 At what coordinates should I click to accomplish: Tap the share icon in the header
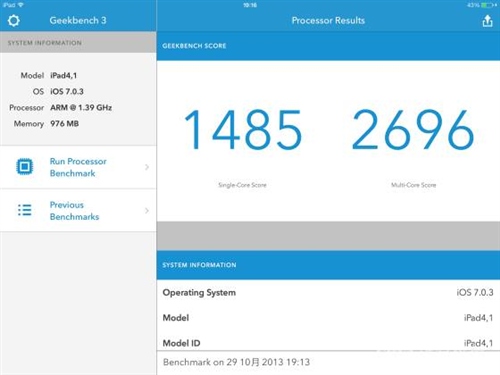point(487,21)
